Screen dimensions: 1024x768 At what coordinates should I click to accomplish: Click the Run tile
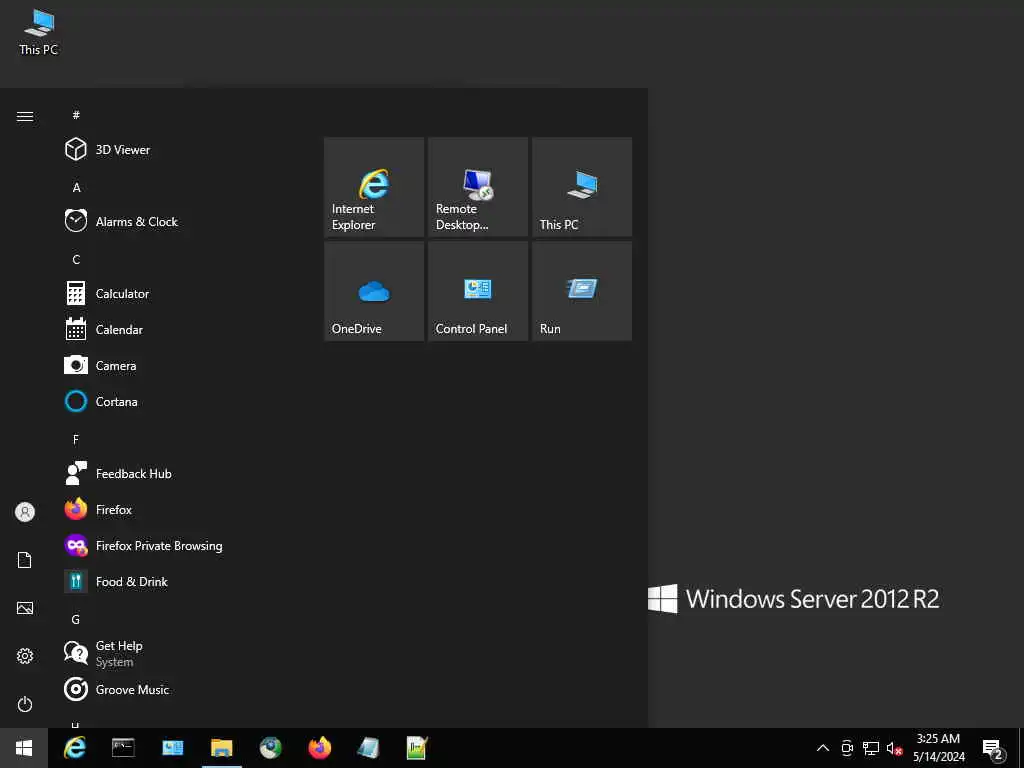click(582, 291)
